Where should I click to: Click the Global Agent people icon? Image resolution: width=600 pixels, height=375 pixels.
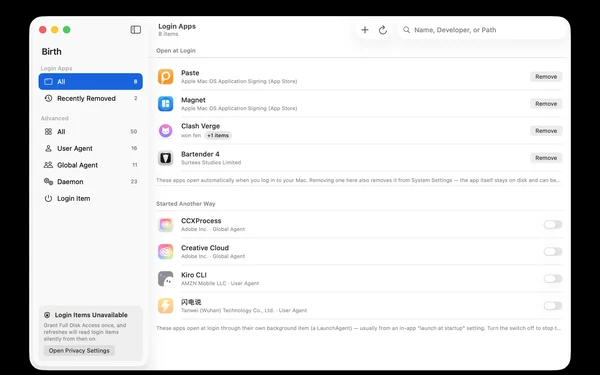[x=48, y=165]
